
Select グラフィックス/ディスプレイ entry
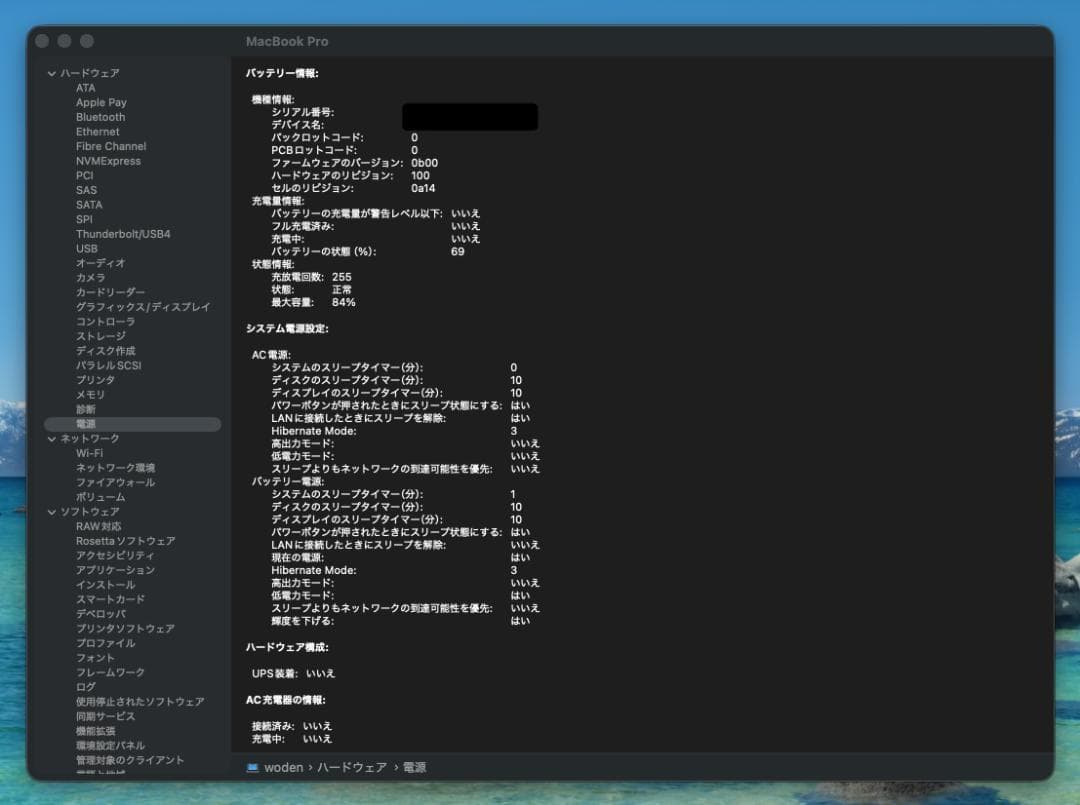[143, 307]
